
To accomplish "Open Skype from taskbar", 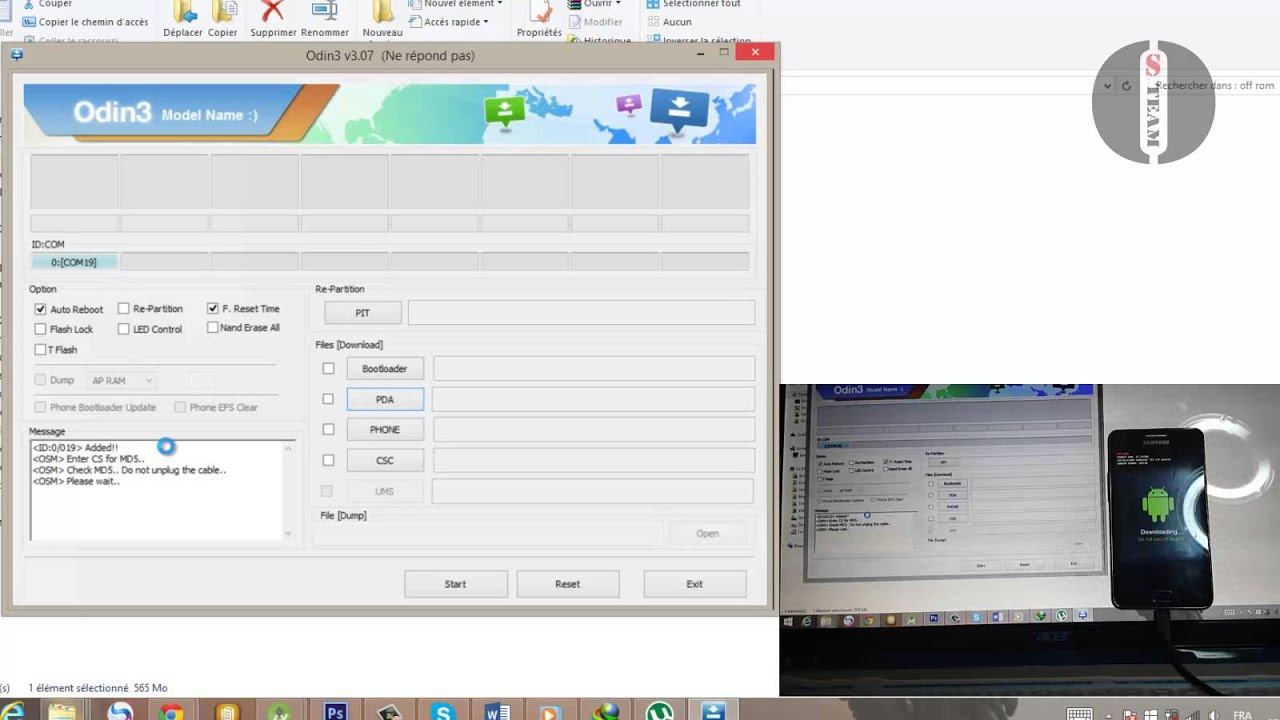I will (443, 712).
